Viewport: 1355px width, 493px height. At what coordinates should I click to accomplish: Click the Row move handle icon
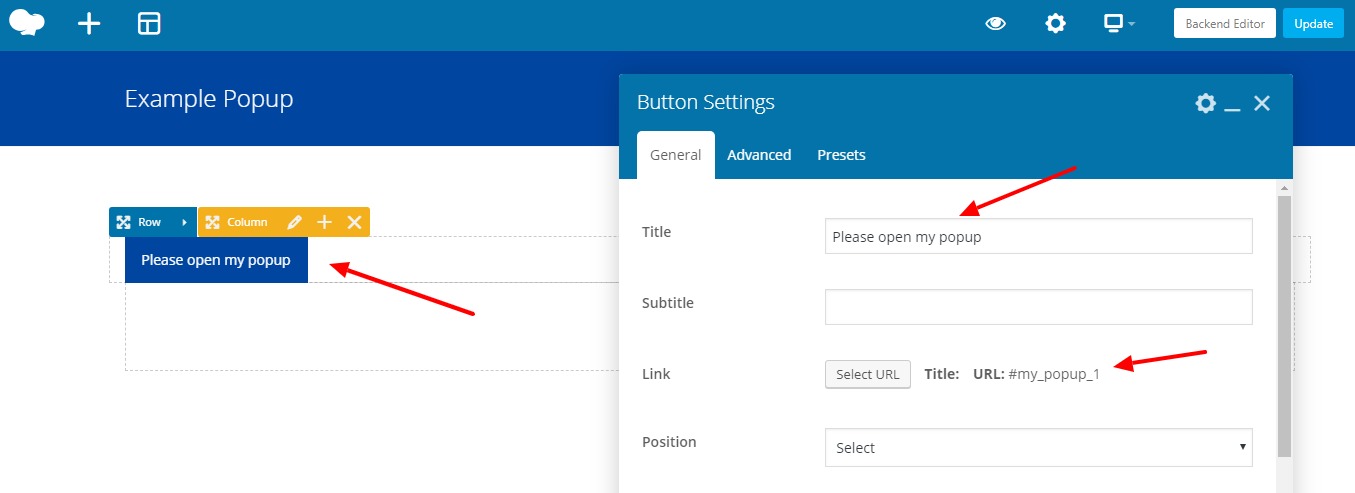pos(123,222)
